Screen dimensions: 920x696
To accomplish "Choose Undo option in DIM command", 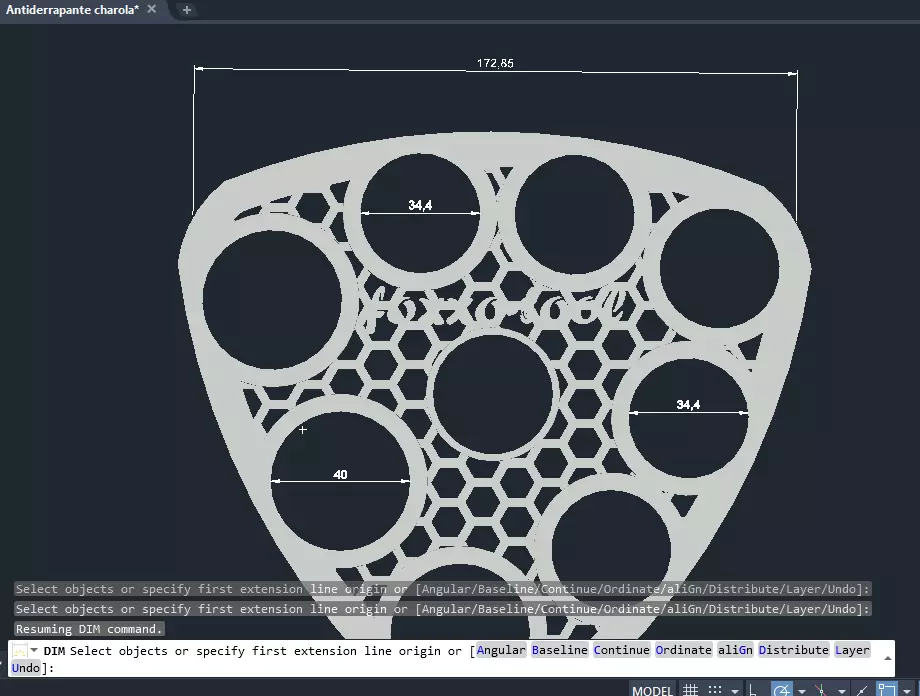I will tap(26, 668).
